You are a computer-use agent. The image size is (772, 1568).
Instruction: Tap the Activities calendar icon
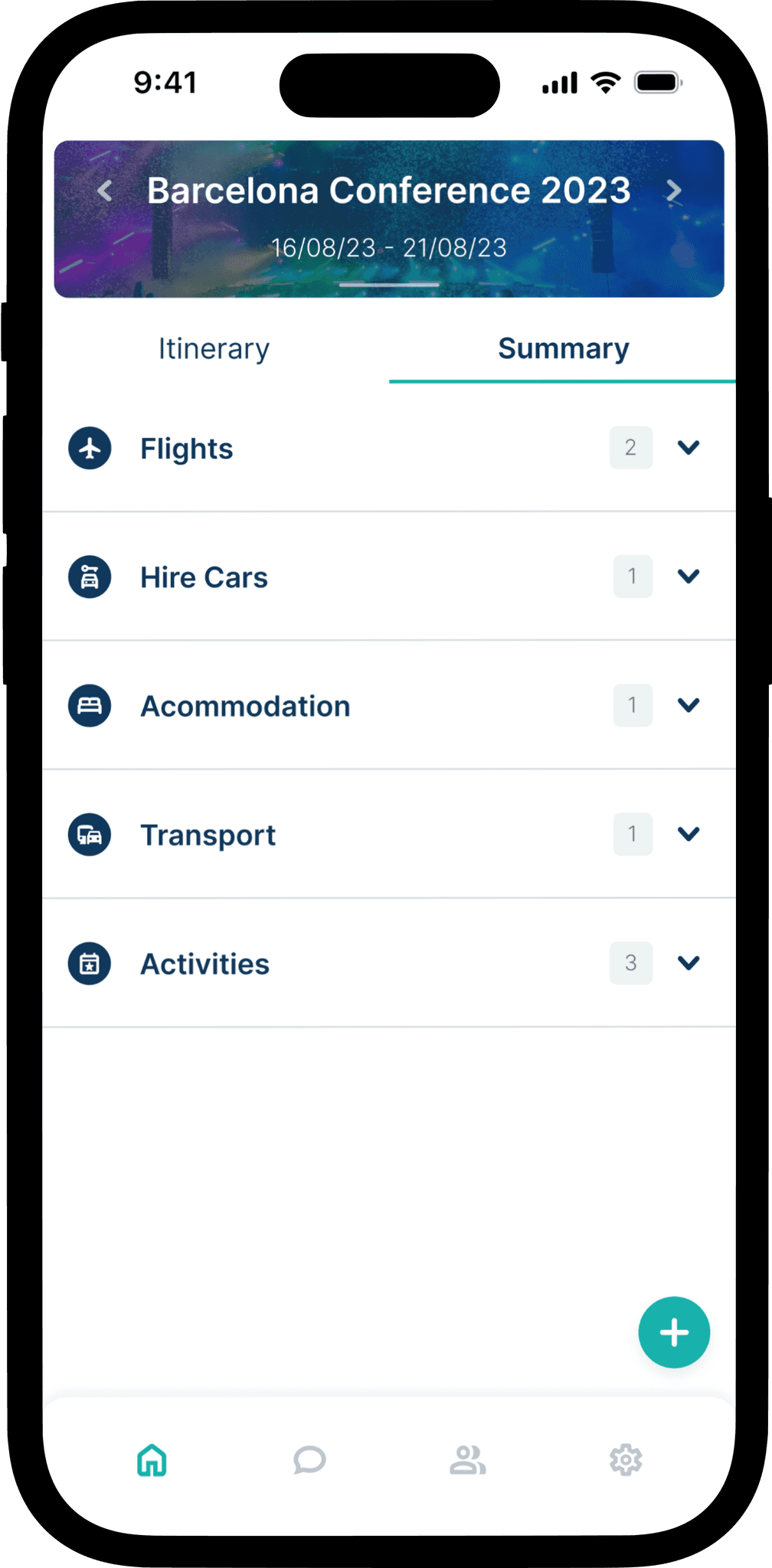click(90, 963)
